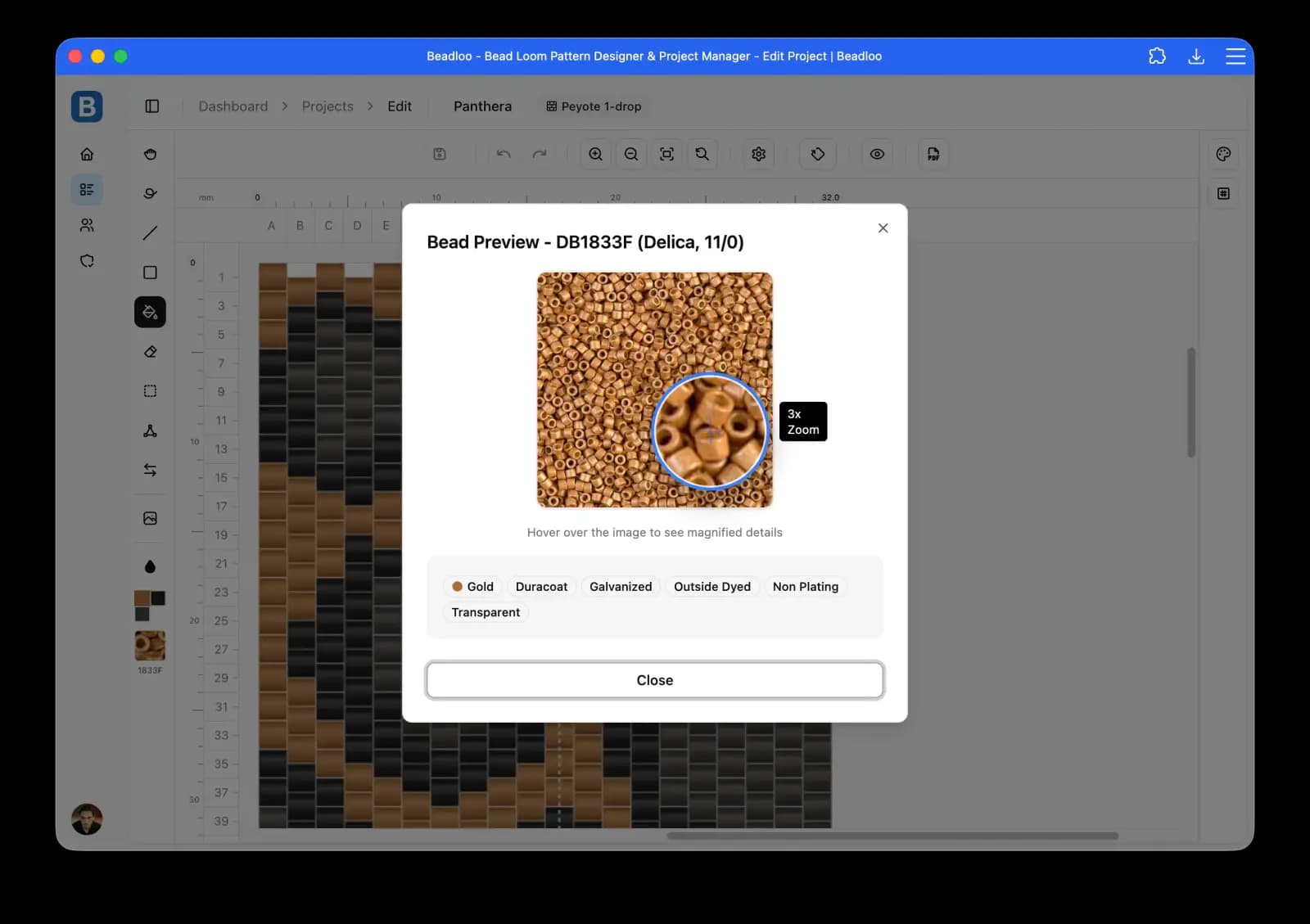
Task: Click the tag label icon
Action: [x=818, y=154]
